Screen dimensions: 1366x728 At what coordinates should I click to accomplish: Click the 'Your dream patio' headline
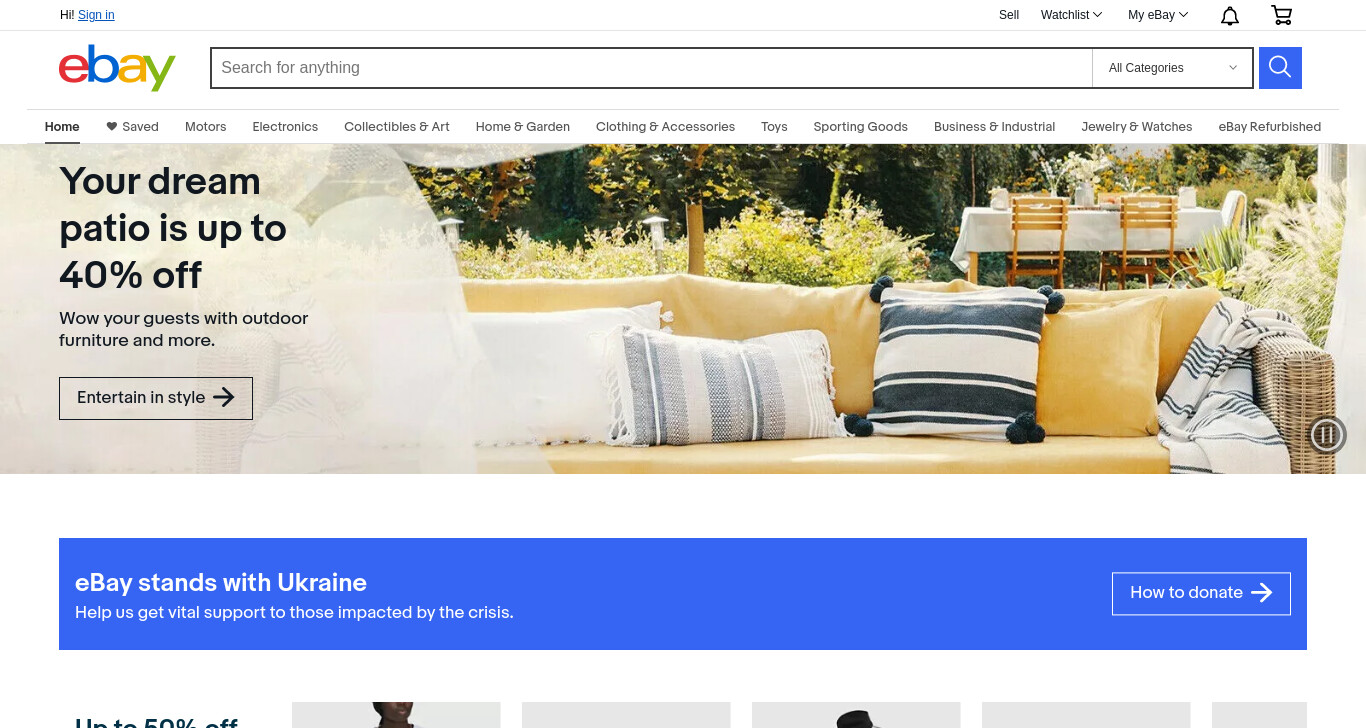click(x=173, y=228)
